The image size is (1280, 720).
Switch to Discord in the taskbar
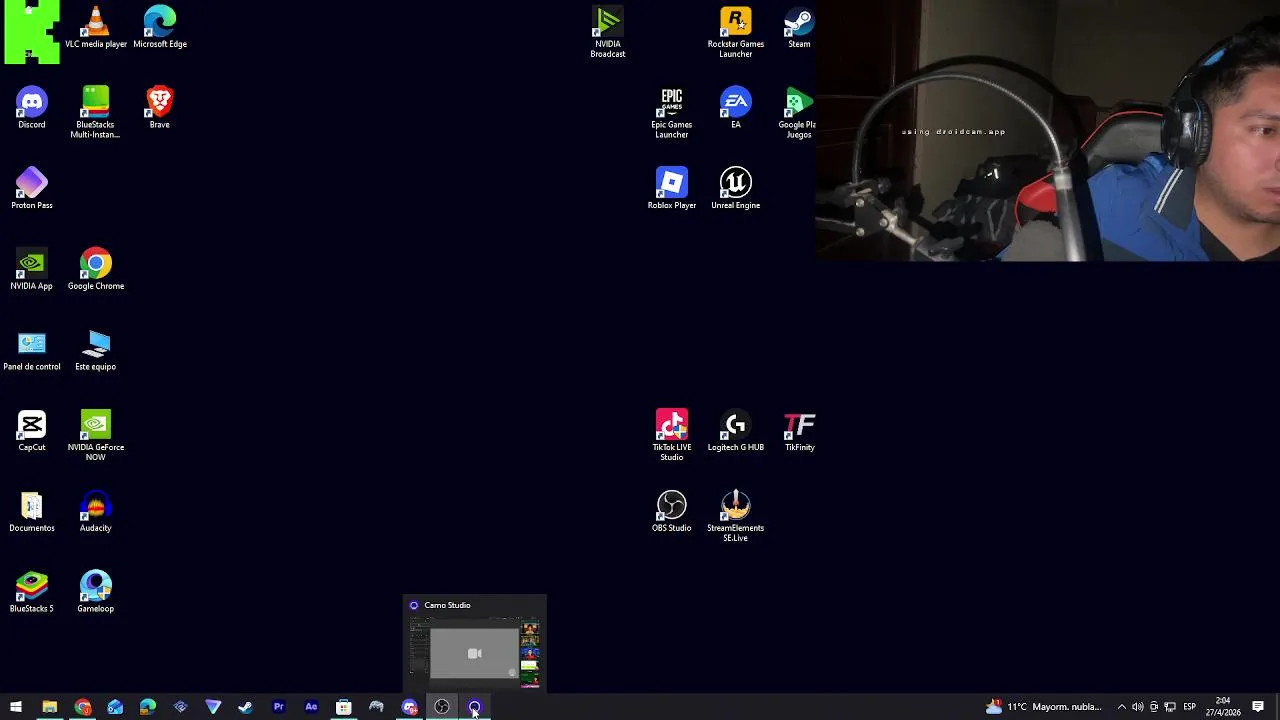coord(409,707)
